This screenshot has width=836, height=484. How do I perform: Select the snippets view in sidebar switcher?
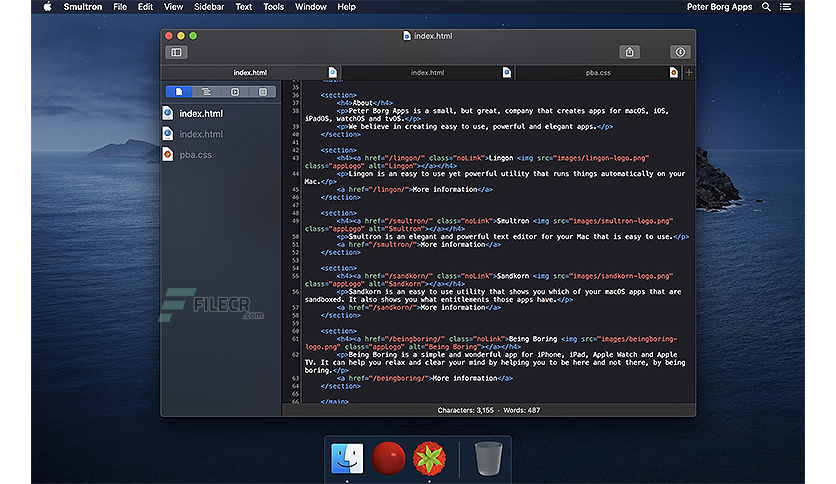coord(235,92)
